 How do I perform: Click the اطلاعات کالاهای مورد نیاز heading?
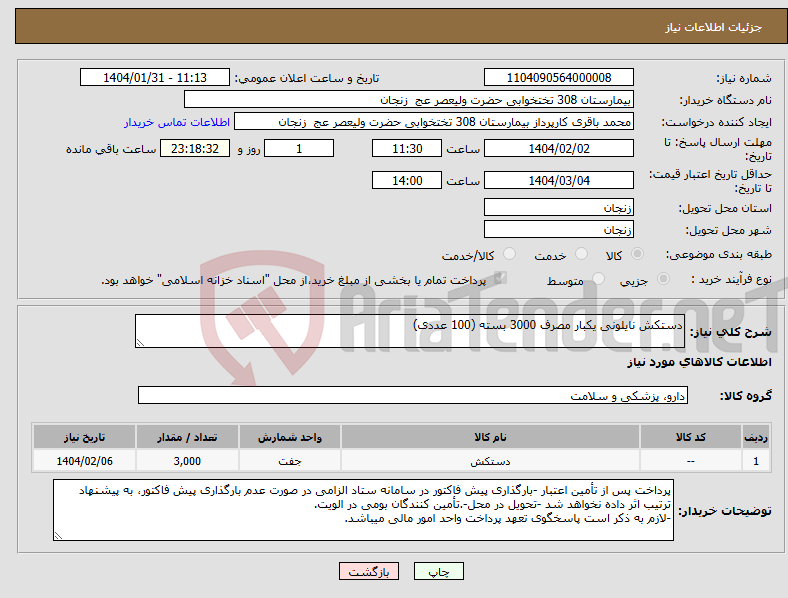pyautogui.click(x=699, y=362)
